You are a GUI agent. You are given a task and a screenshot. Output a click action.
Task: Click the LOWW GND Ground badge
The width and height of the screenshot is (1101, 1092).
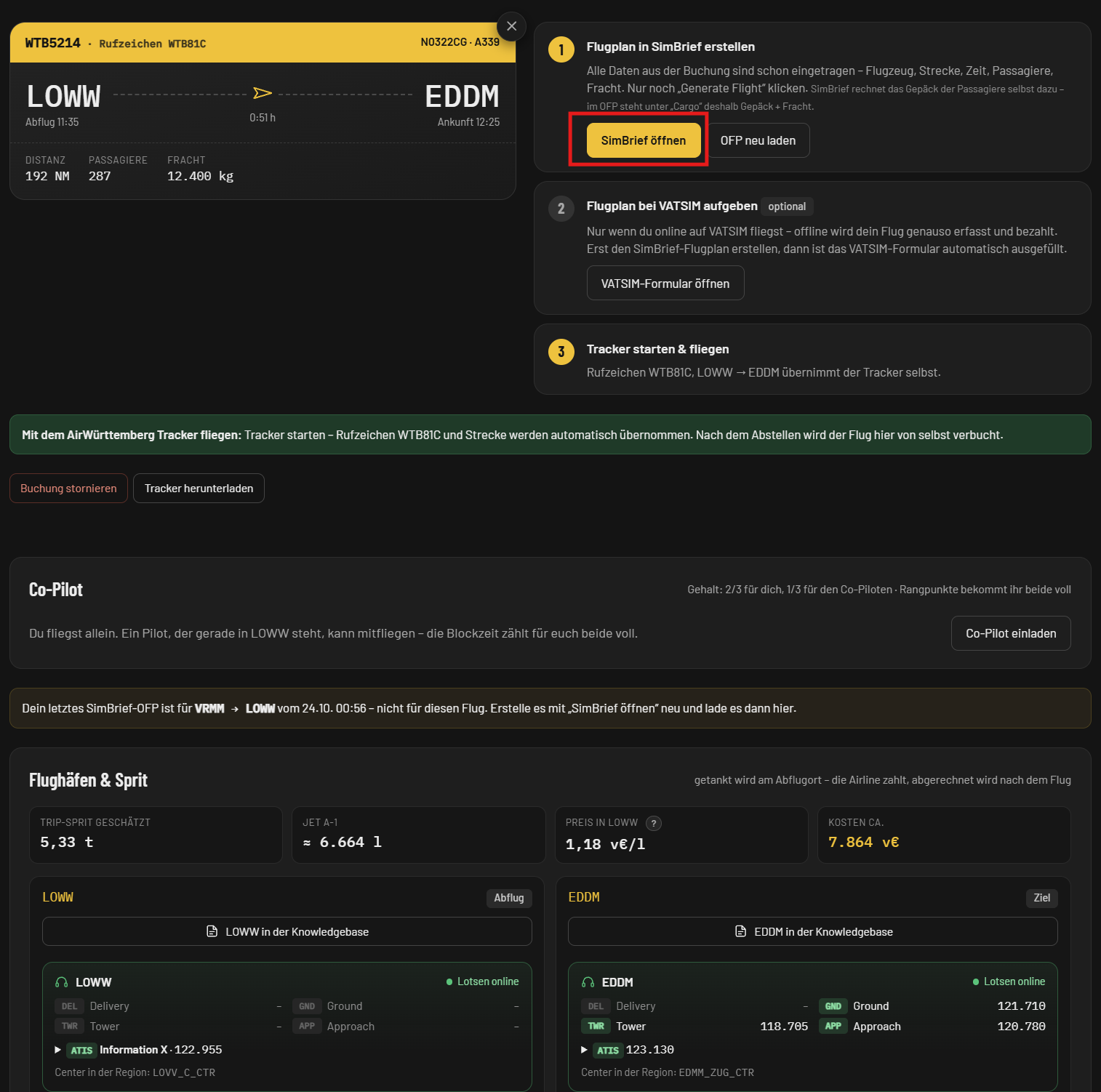coord(307,1006)
